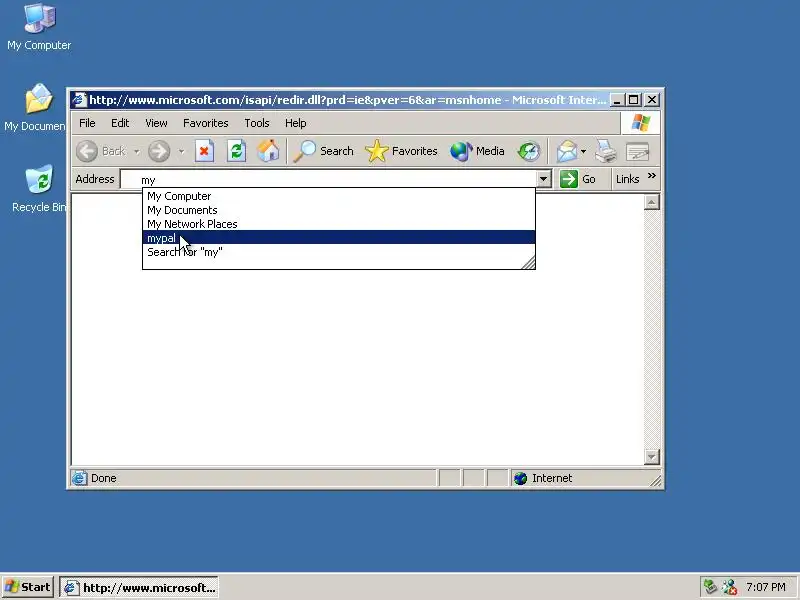800x600 pixels.
Task: Open the Back history dropdown arrow
Action: pos(136,152)
